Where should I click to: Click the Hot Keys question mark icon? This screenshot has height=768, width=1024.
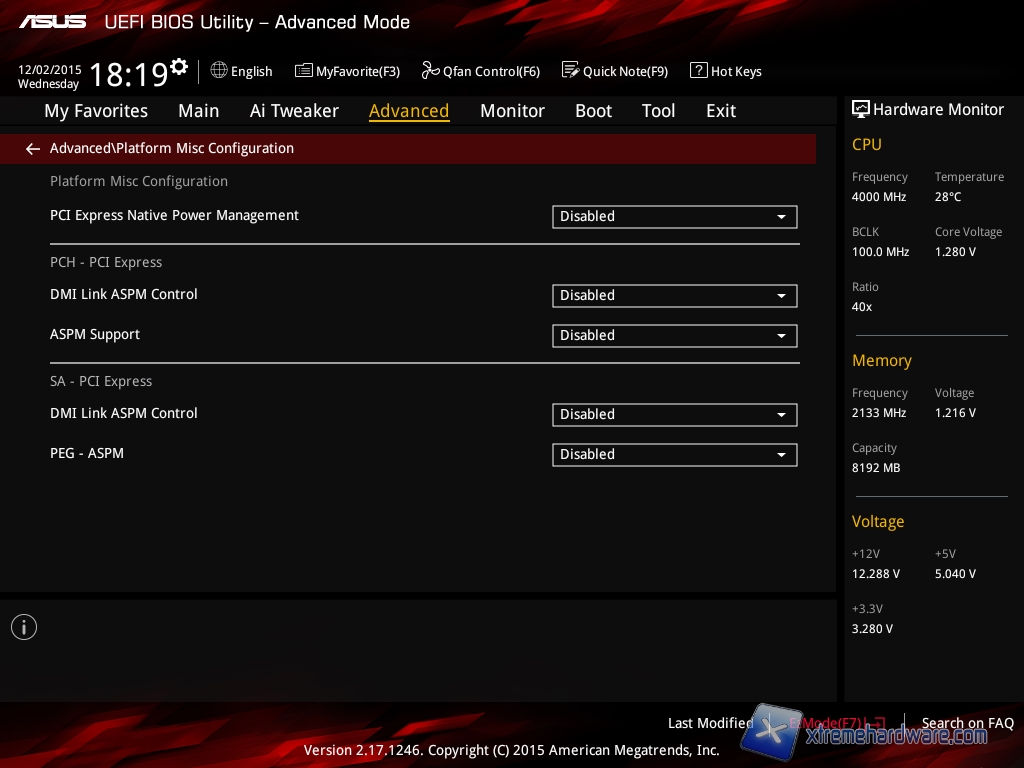tap(699, 71)
